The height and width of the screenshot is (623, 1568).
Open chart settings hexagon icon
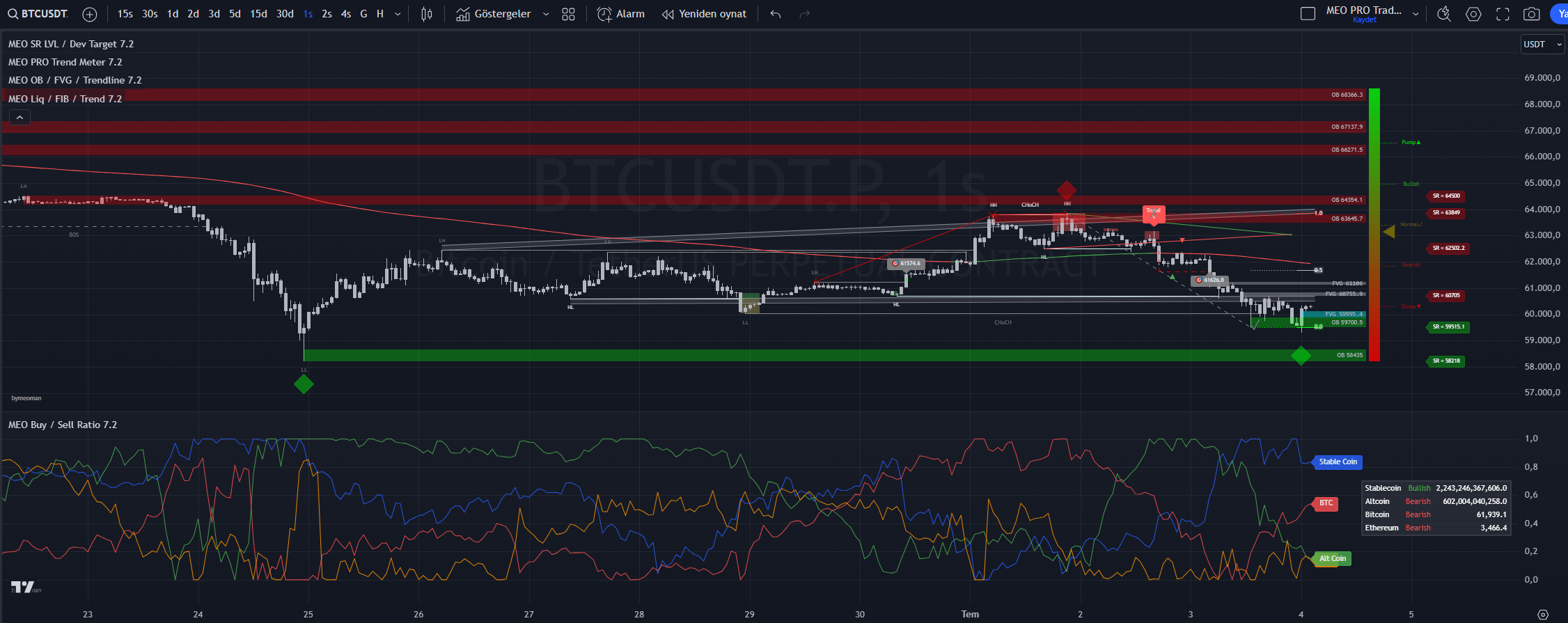tap(1473, 14)
